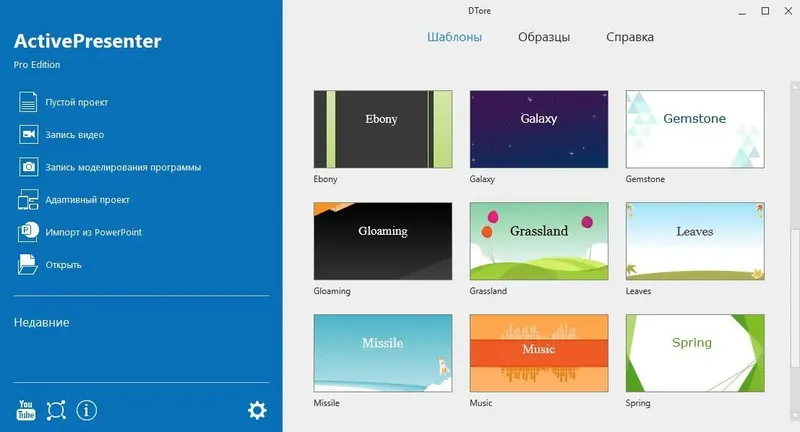Click the ActivePresenter title text
Viewport: 800px width, 432px height.
[x=87, y=41]
